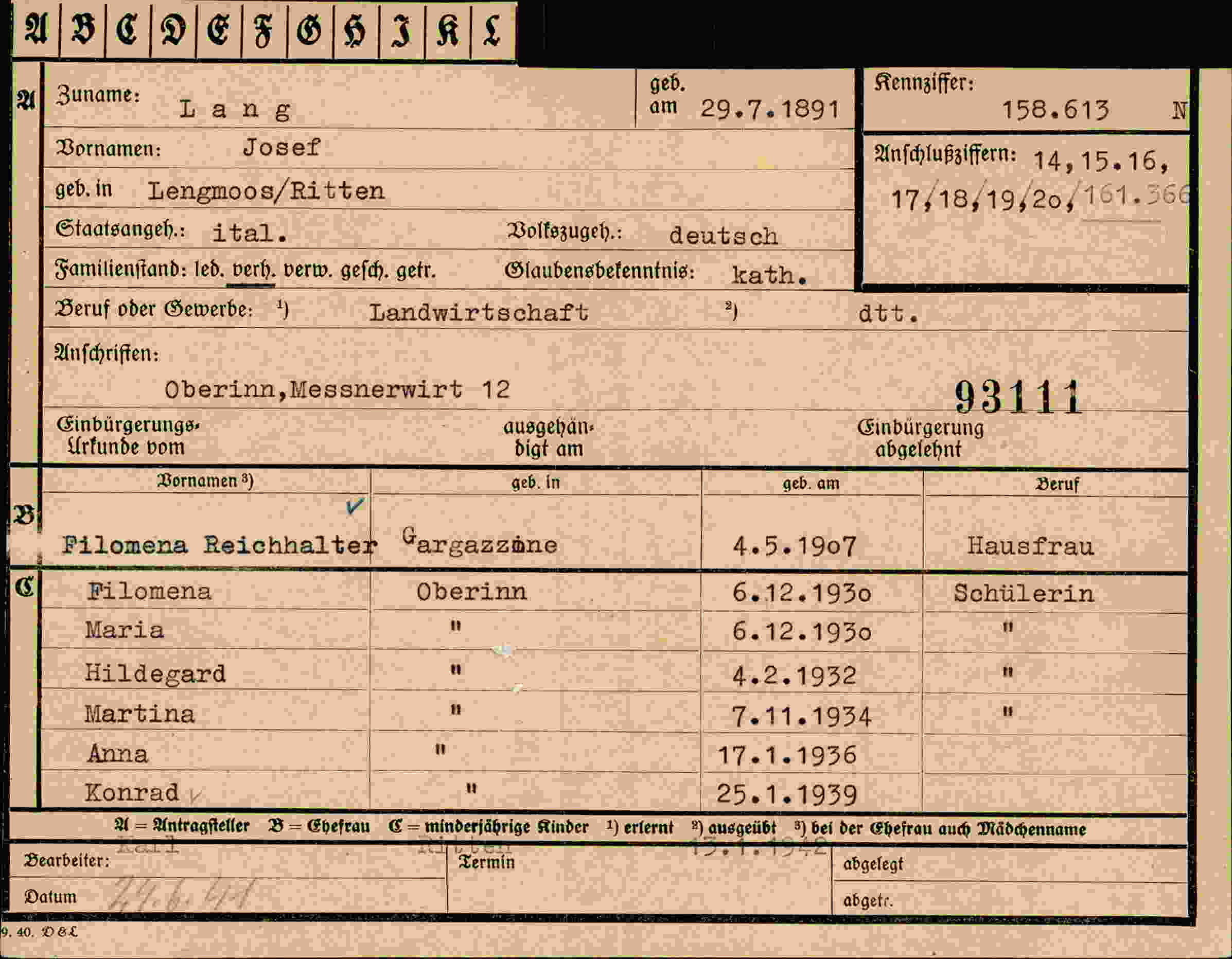Click the 'Kennziffer:' label
The height and width of the screenshot is (959, 1232).
[924, 83]
